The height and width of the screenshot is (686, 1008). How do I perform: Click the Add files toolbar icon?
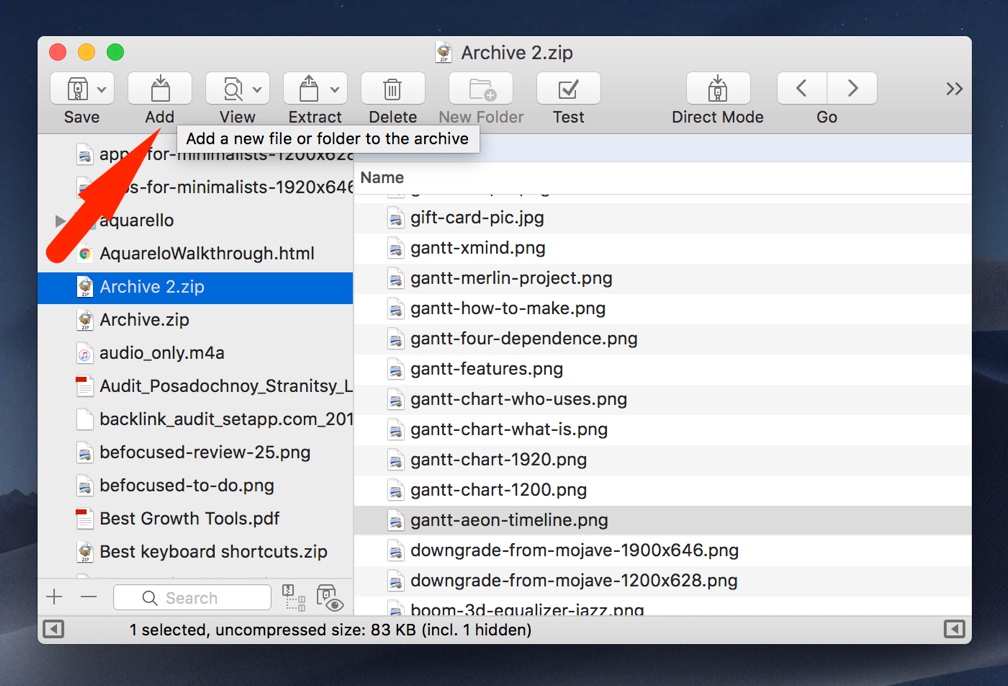coord(159,89)
